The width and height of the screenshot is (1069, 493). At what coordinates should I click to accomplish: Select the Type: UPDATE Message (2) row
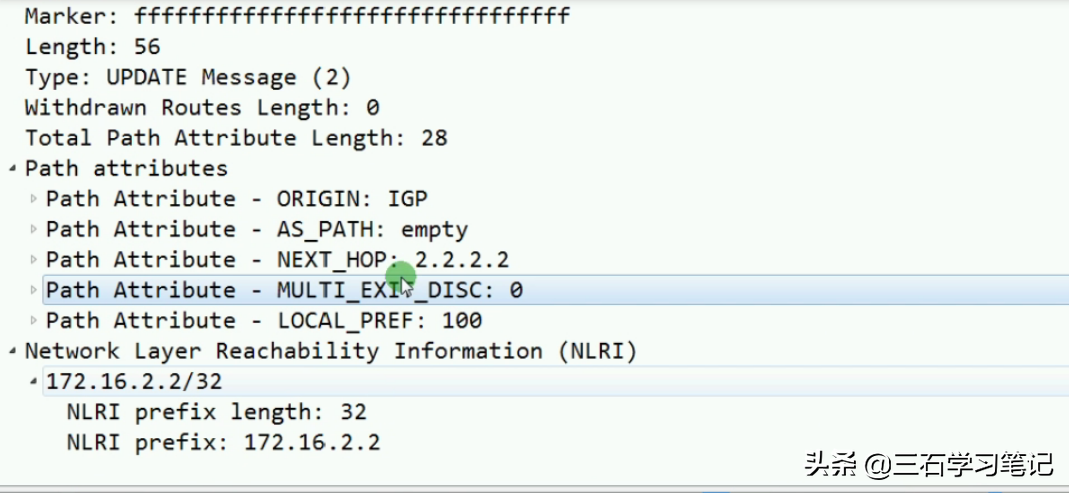point(188,77)
